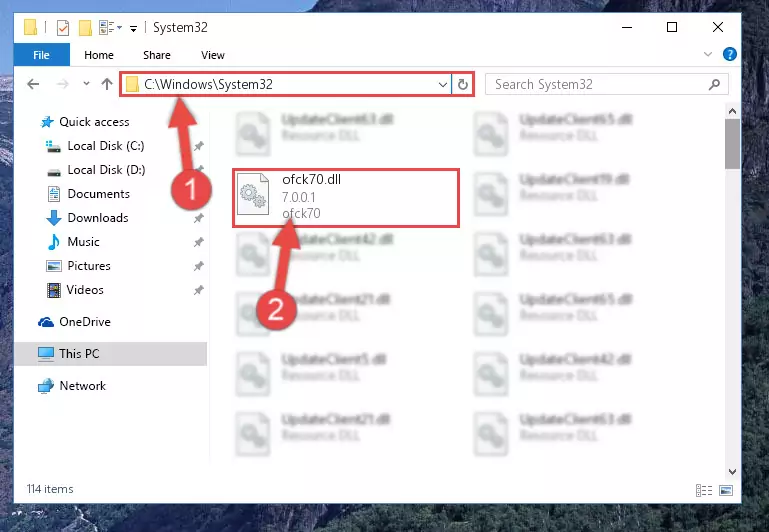The image size is (769, 532).
Task: Go up one folder level
Action: click(x=107, y=84)
